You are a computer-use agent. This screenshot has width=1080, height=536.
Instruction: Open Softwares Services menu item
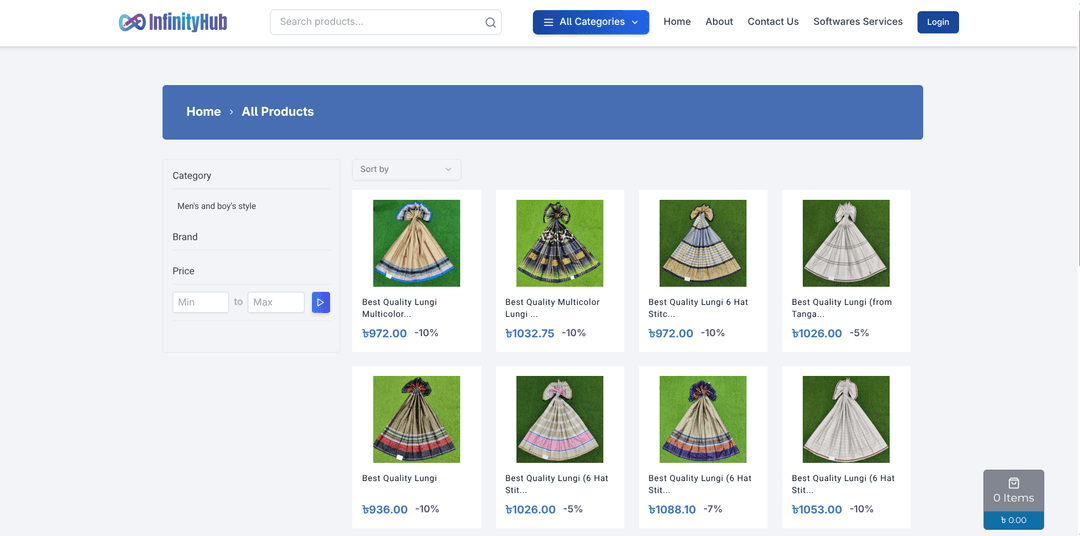[x=857, y=22]
